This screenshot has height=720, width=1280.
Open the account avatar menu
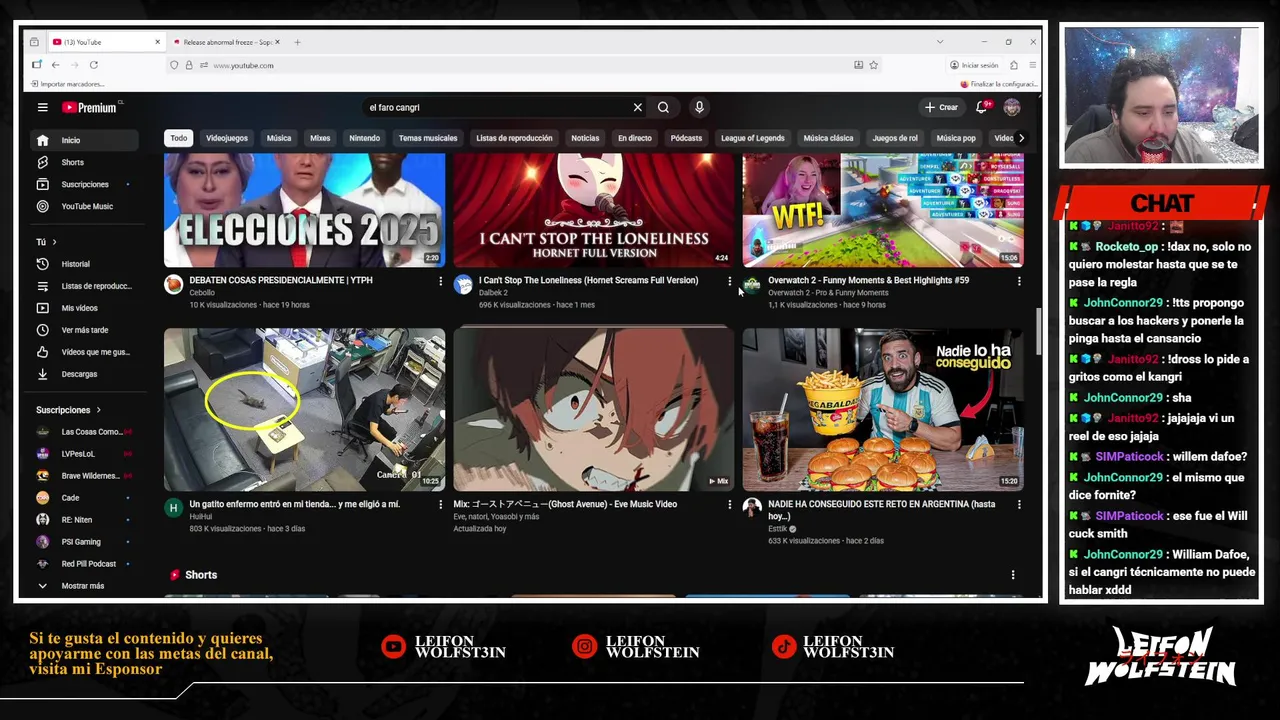point(1012,107)
